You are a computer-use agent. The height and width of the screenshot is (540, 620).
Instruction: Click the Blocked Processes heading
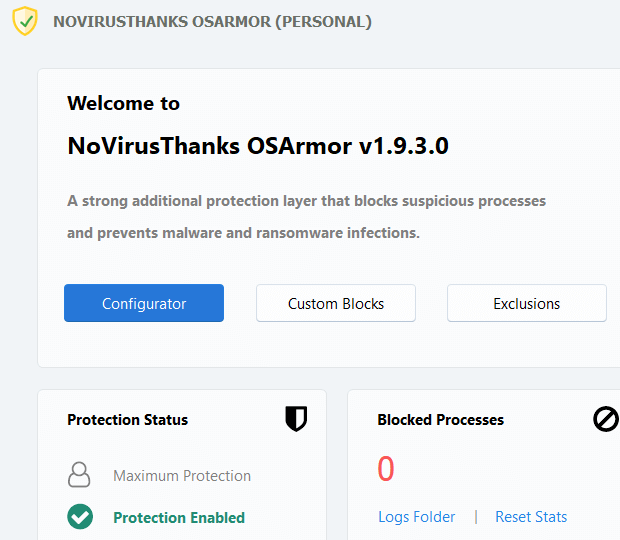tap(440, 420)
